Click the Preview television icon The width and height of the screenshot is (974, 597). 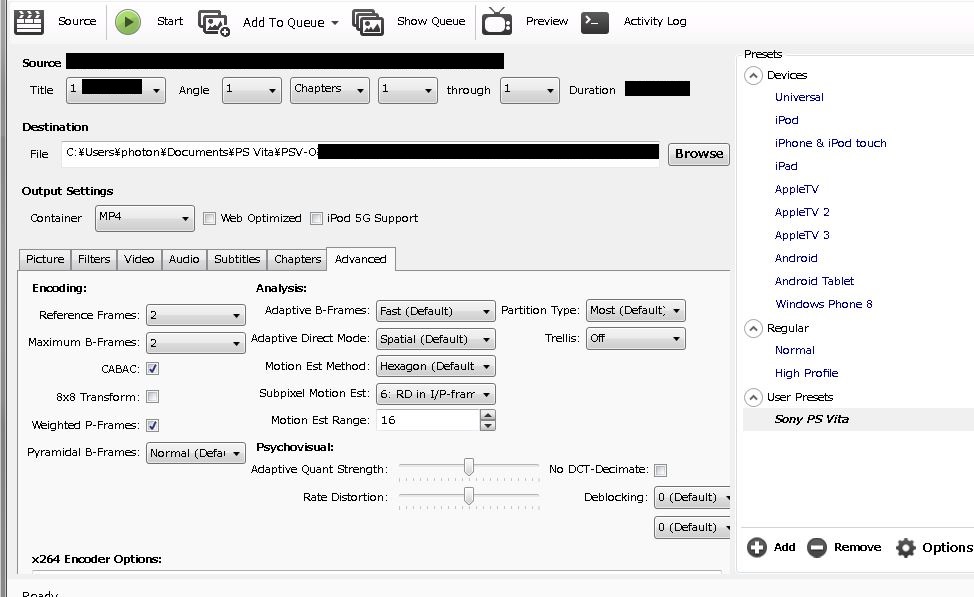497,21
